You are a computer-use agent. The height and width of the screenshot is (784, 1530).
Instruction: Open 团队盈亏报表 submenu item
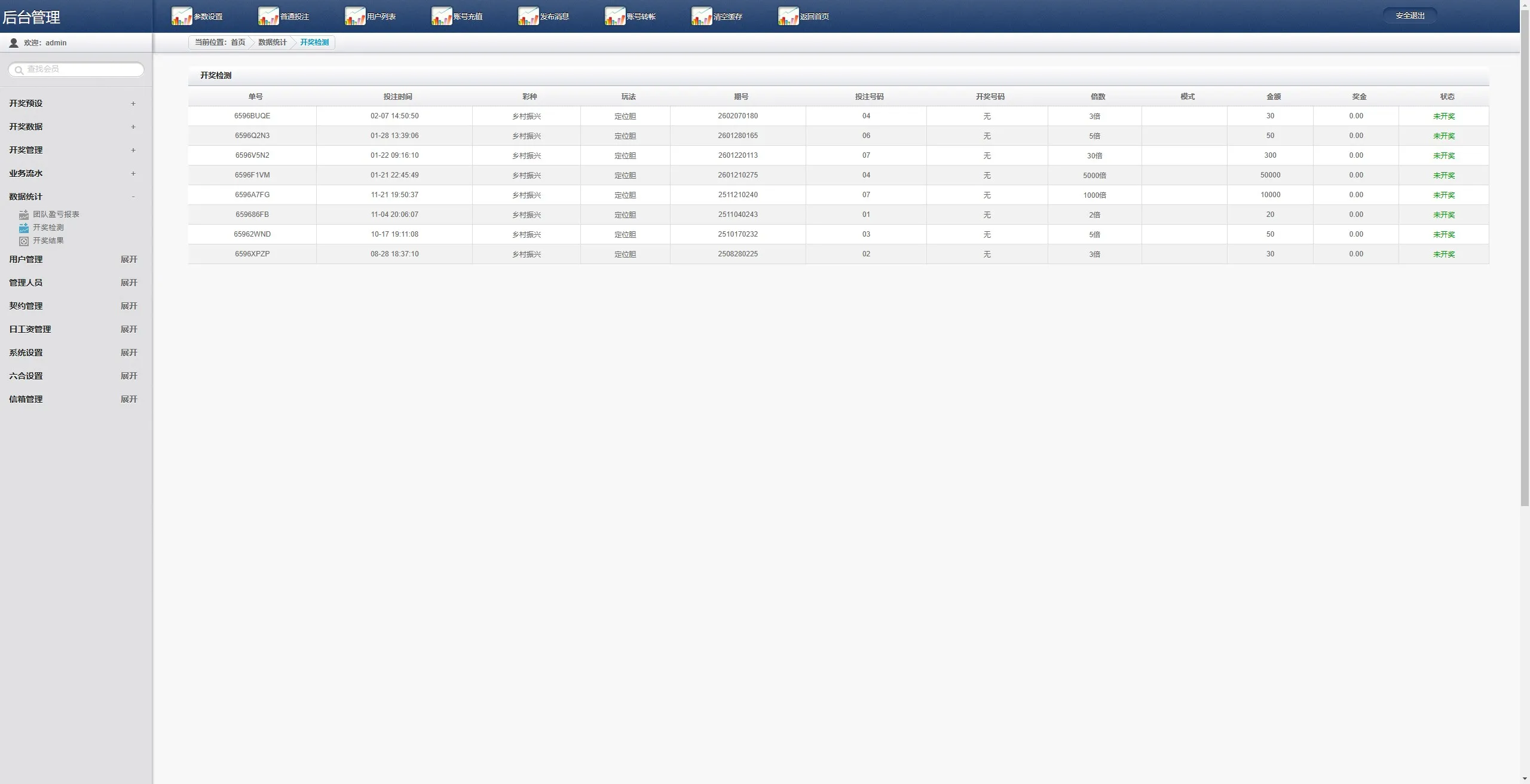pyautogui.click(x=56, y=215)
